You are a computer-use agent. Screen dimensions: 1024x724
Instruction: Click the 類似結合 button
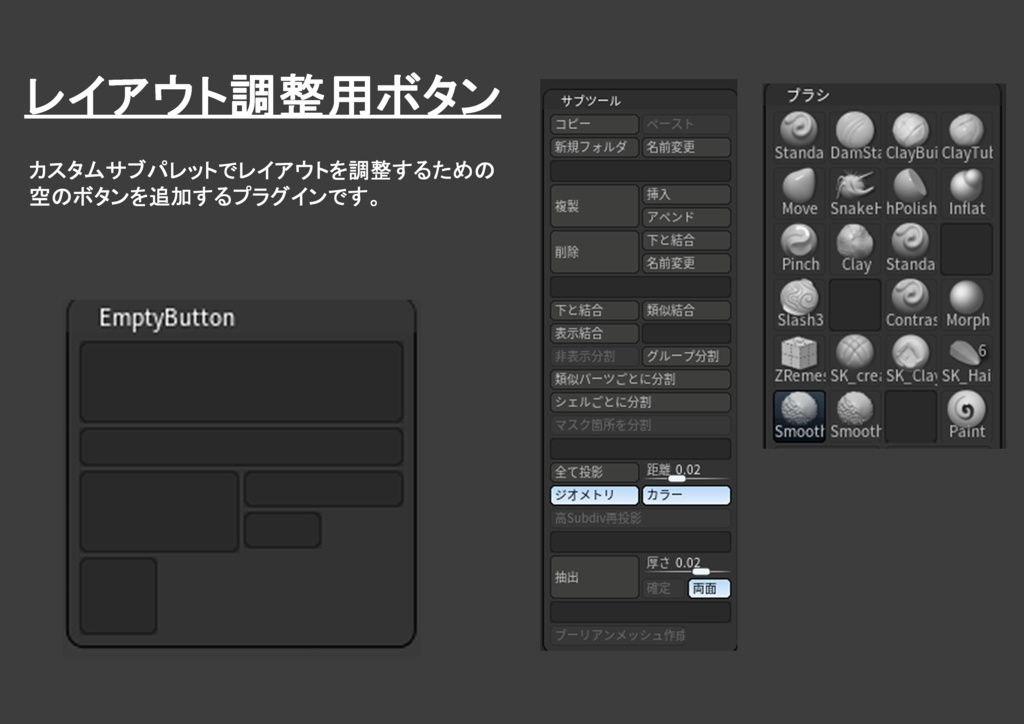point(686,310)
